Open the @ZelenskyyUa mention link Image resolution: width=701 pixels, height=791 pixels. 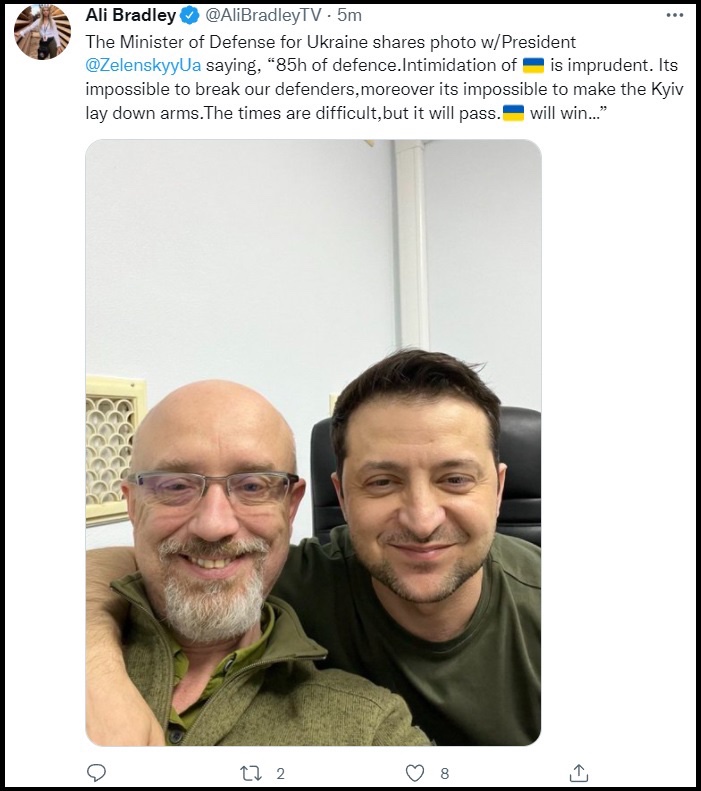point(143,66)
